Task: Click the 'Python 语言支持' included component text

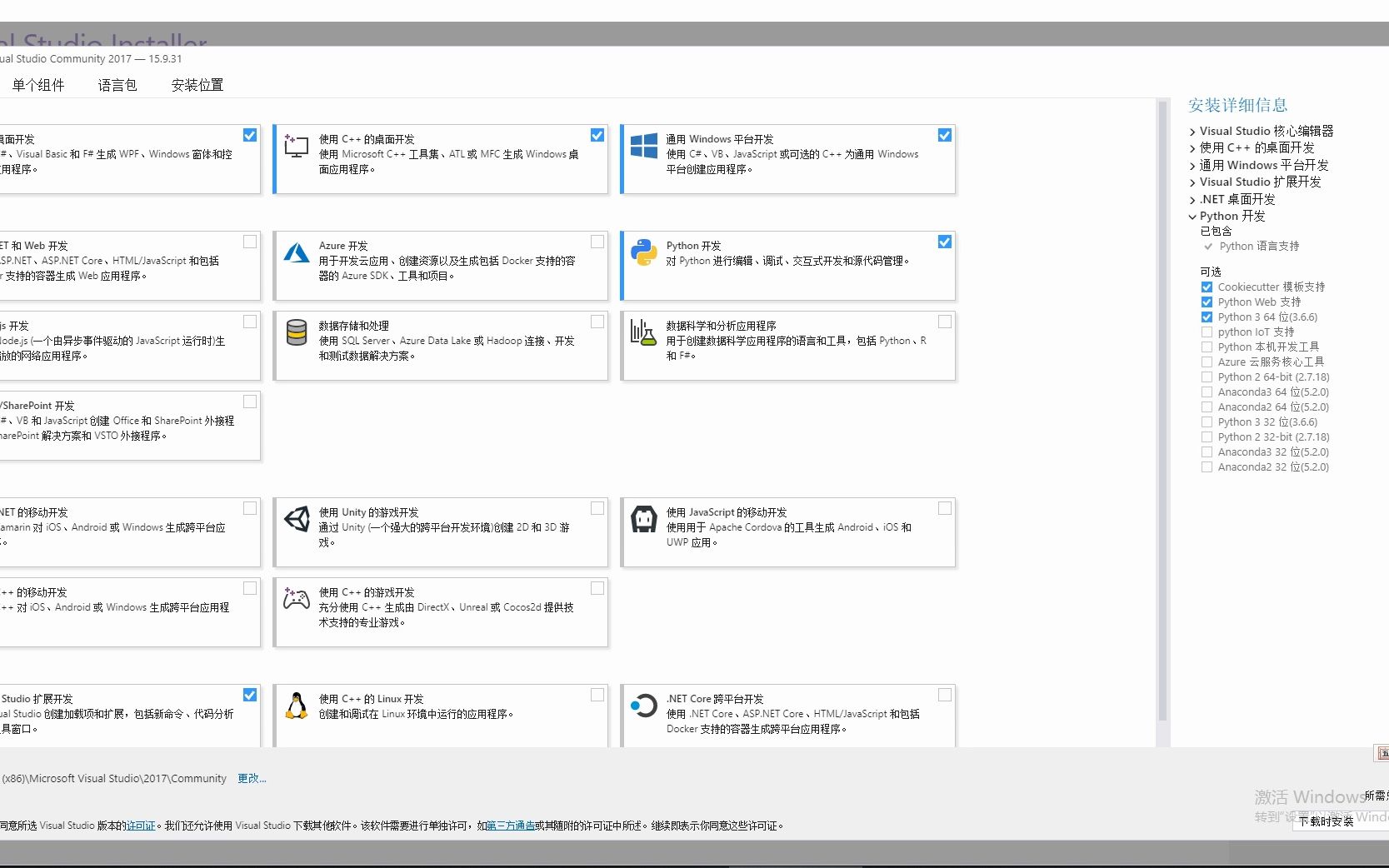Action: (x=1259, y=247)
